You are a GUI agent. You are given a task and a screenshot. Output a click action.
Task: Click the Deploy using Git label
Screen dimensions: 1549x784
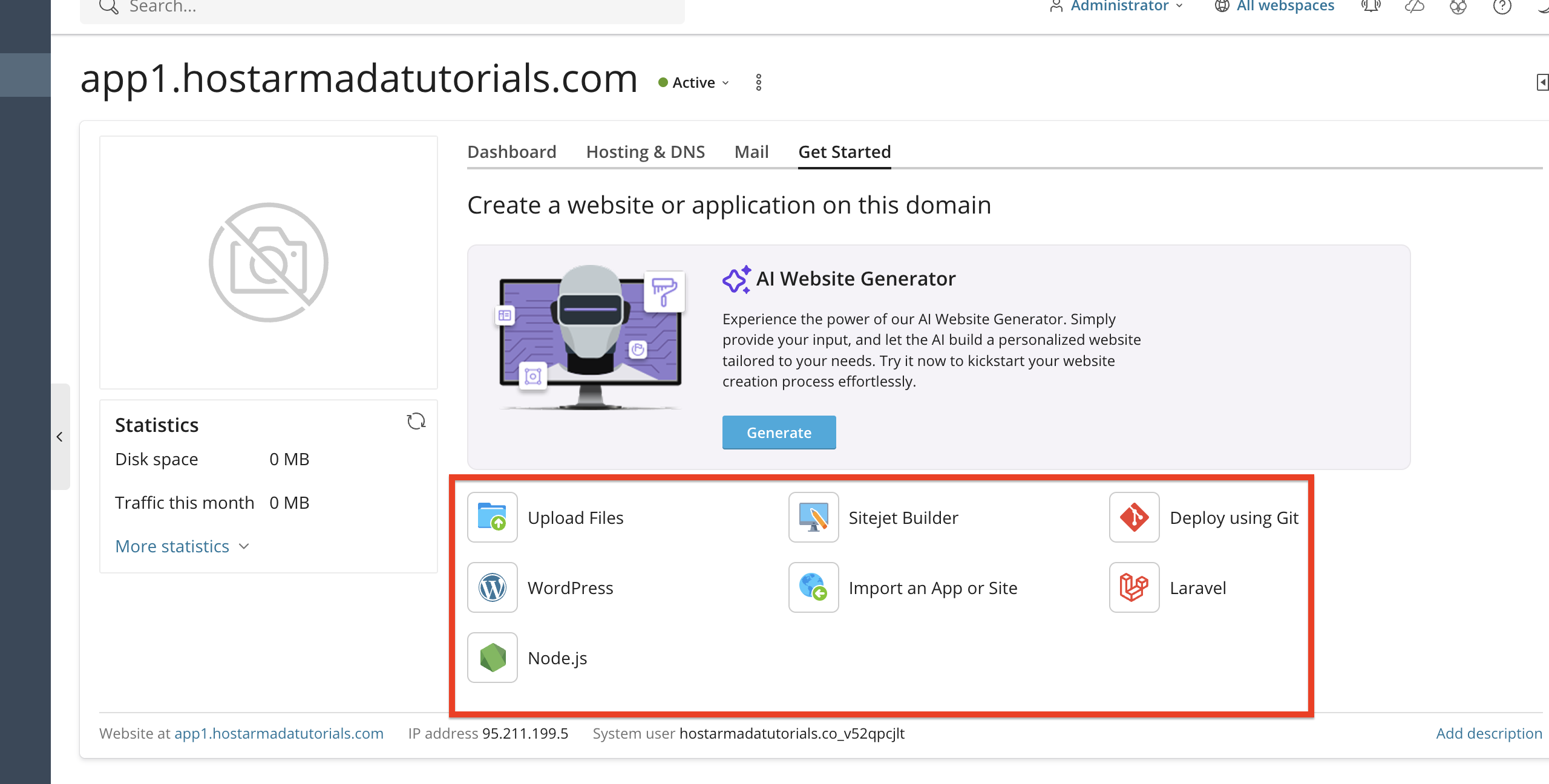[1234, 518]
